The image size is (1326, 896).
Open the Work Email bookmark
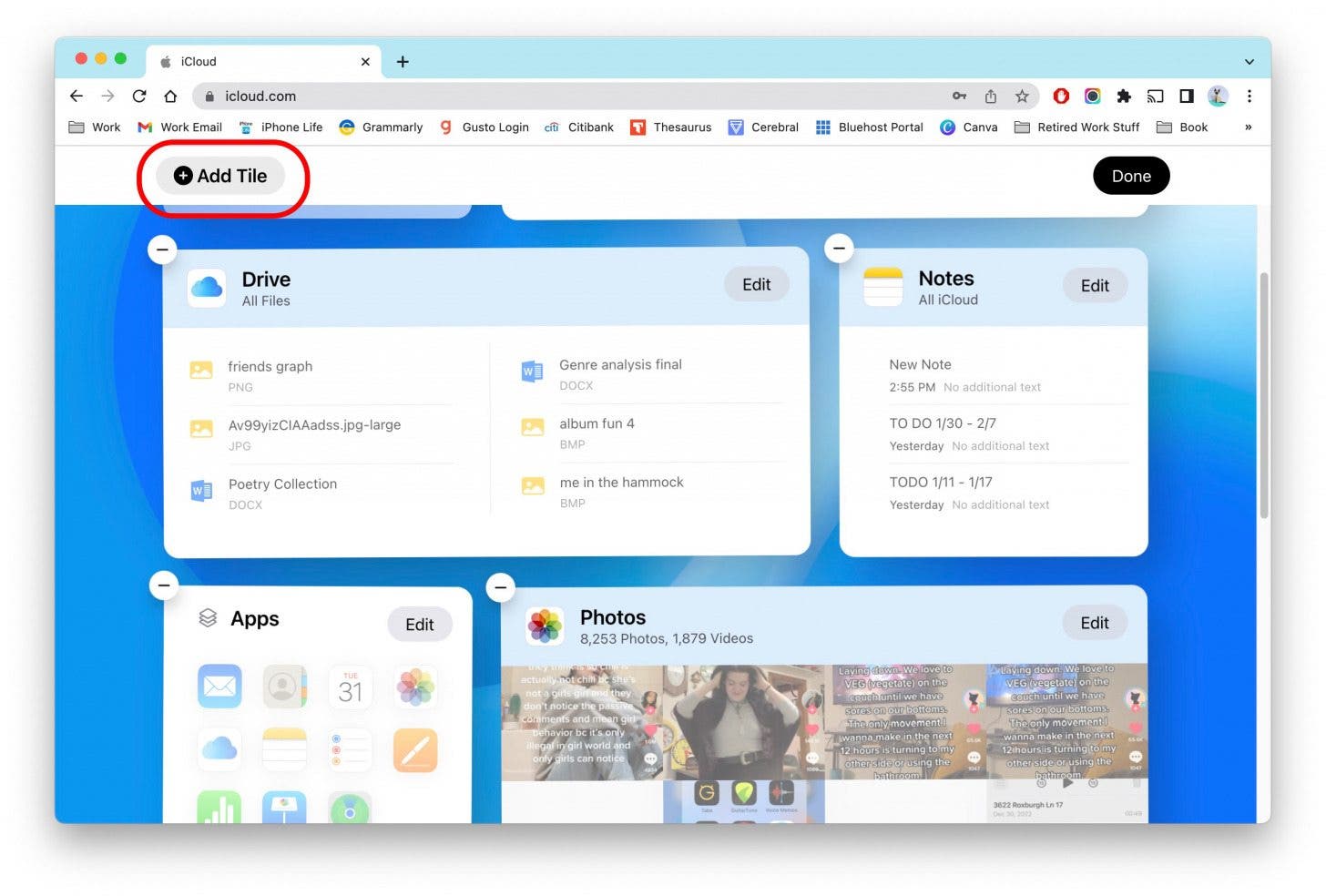coord(179,127)
